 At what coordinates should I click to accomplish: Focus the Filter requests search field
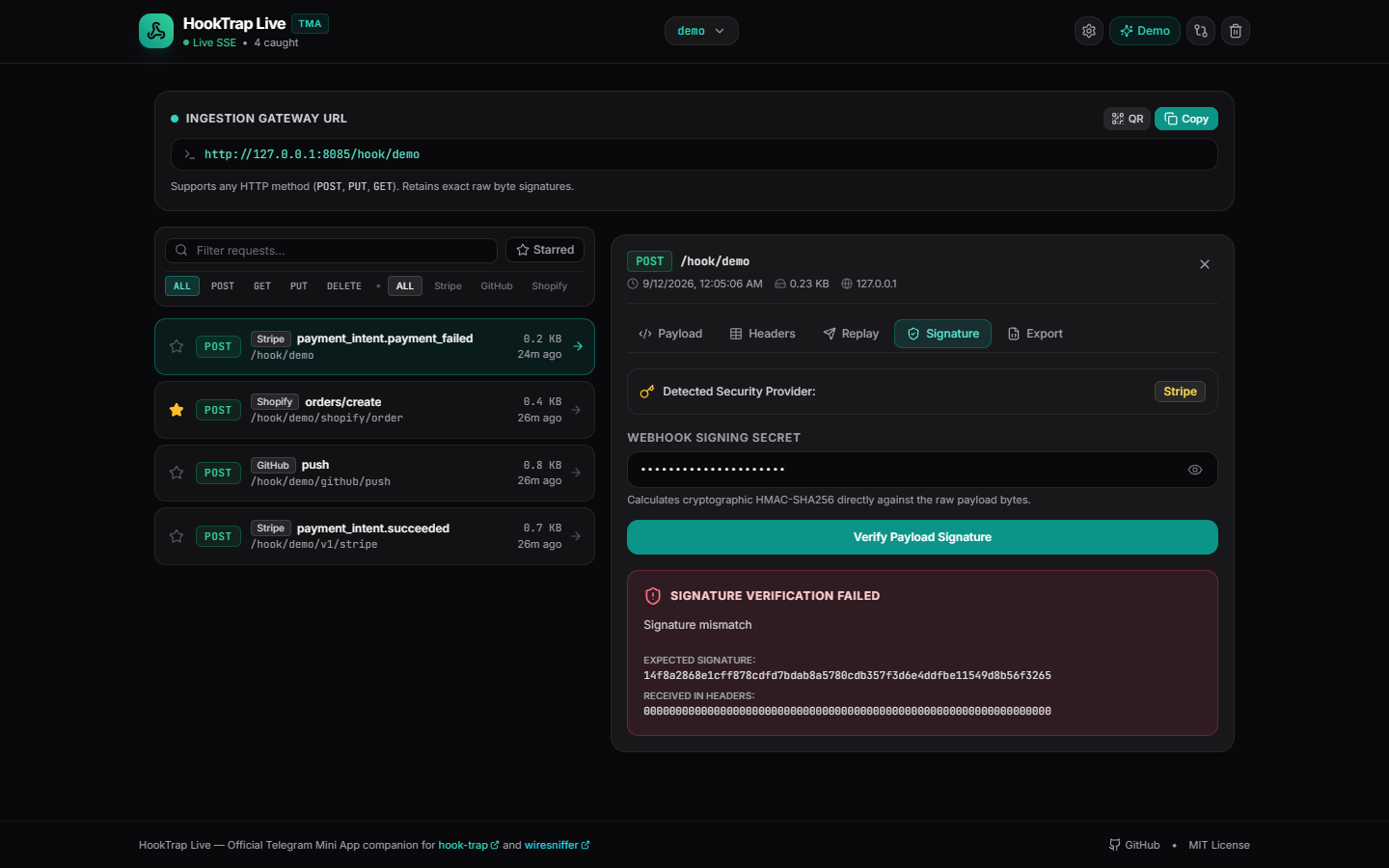(x=331, y=251)
